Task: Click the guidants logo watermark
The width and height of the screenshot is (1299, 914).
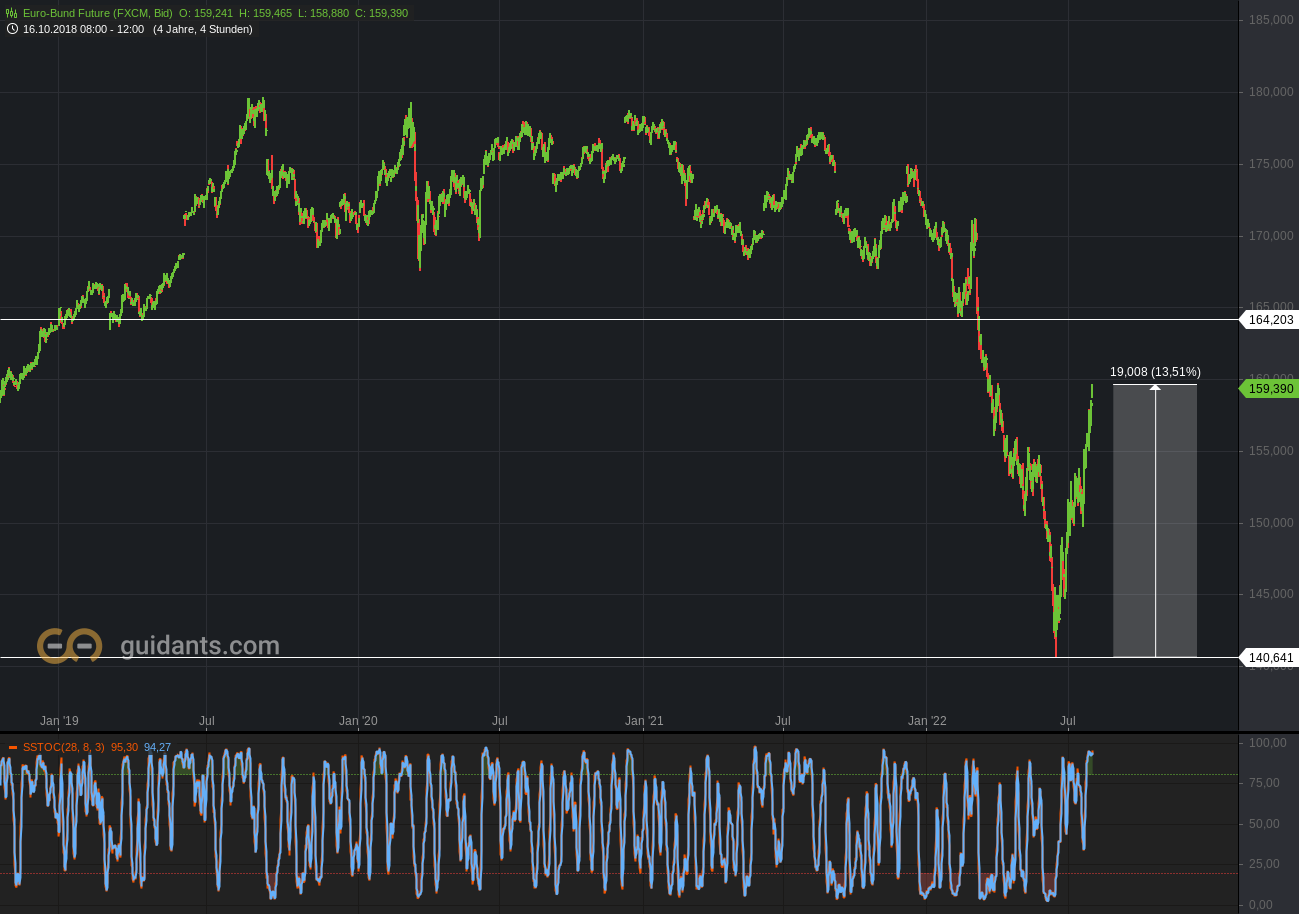Action: click(x=68, y=645)
